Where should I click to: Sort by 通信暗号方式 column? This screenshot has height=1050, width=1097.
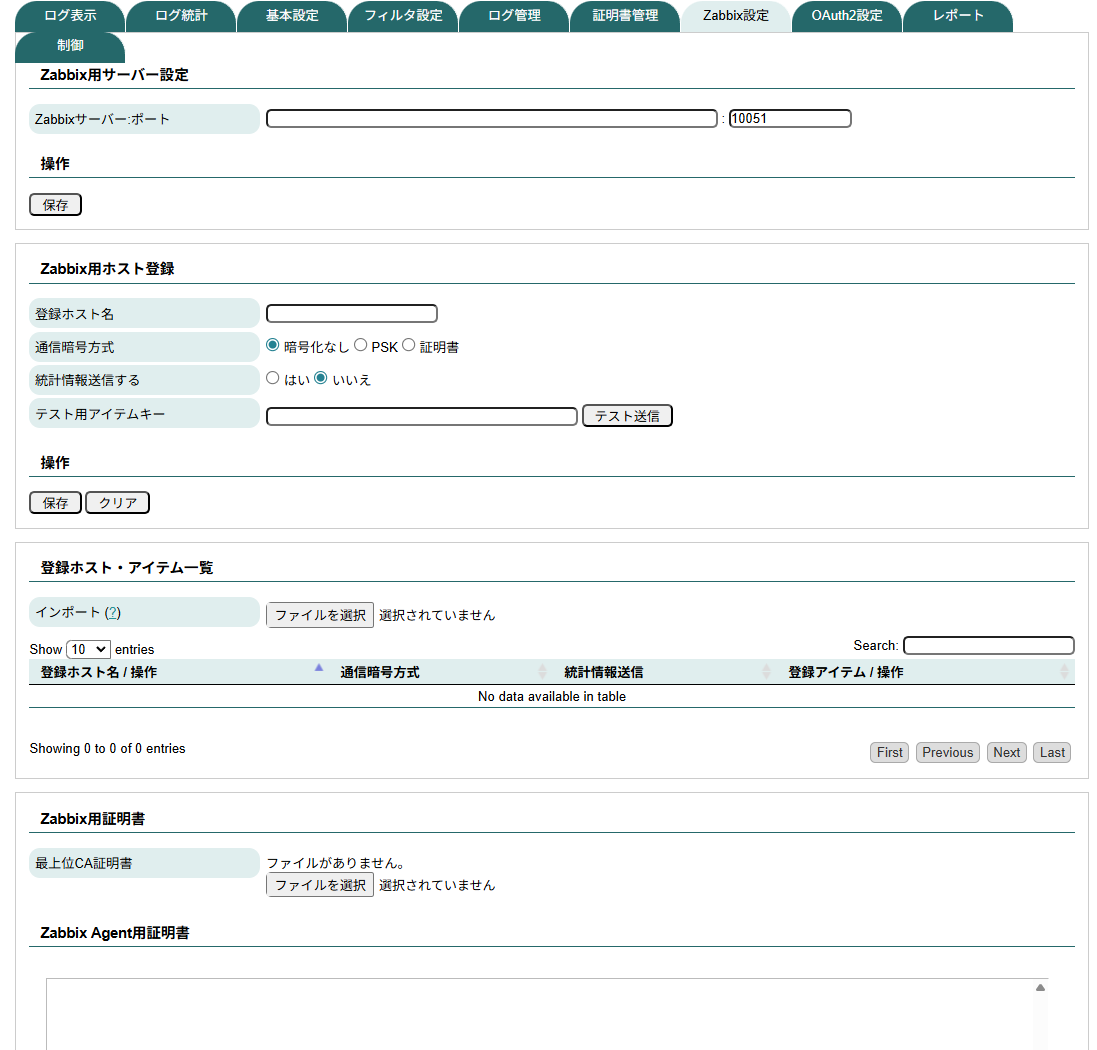[x=441, y=672]
